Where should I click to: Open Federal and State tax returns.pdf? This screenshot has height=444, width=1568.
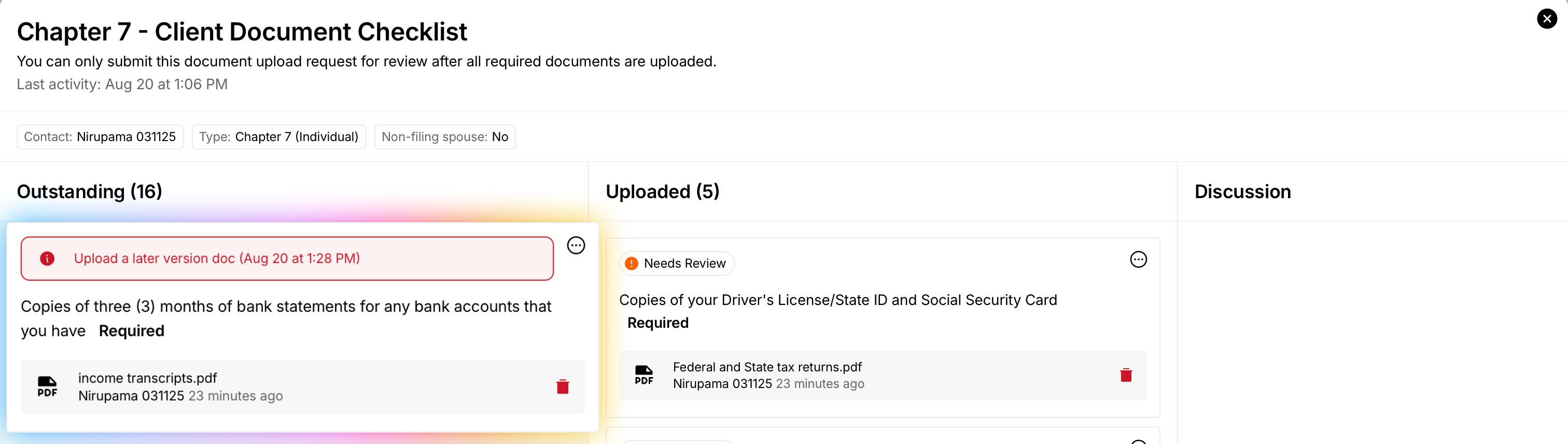(767, 367)
